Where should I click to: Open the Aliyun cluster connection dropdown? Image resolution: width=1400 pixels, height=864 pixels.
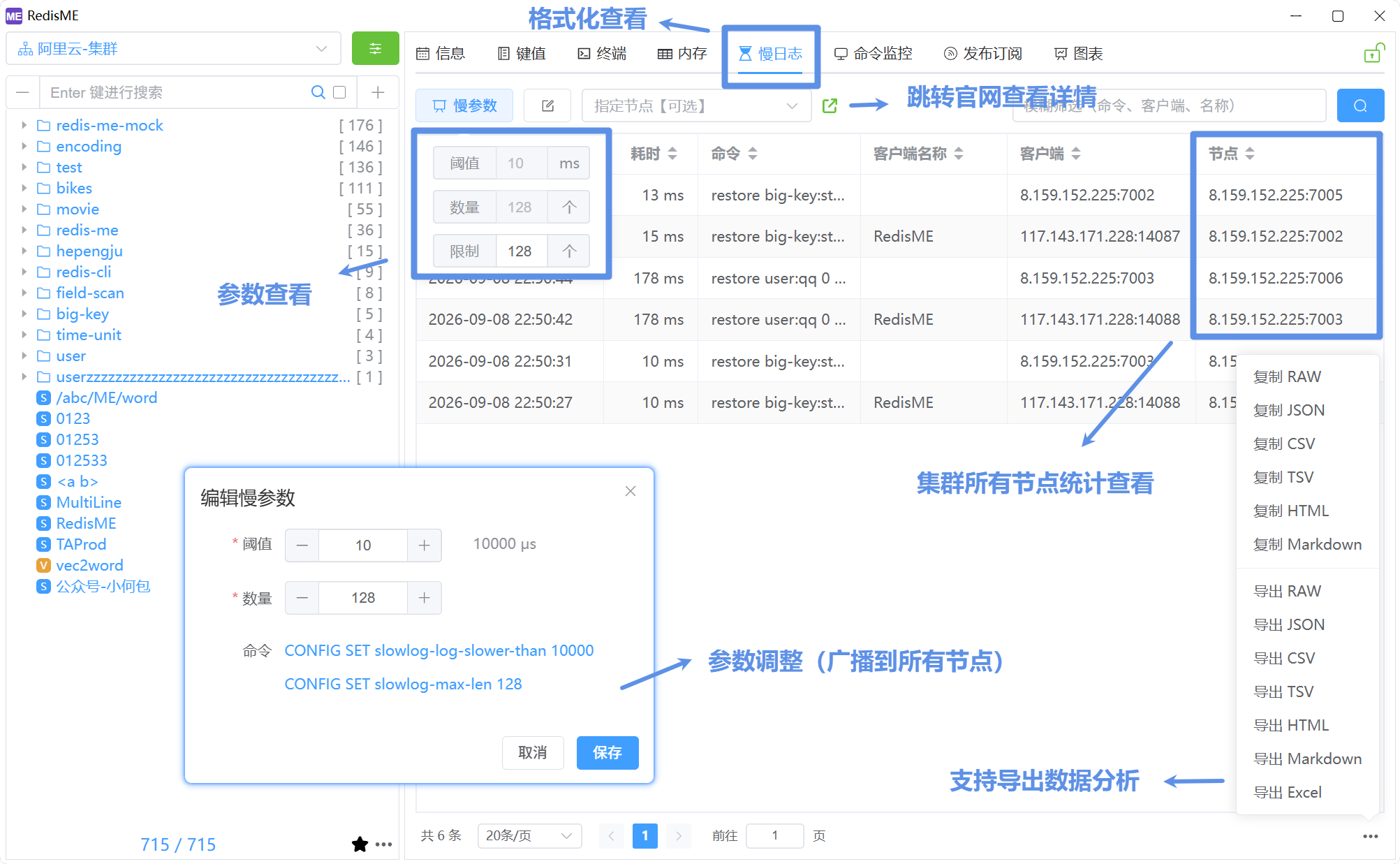(x=173, y=49)
